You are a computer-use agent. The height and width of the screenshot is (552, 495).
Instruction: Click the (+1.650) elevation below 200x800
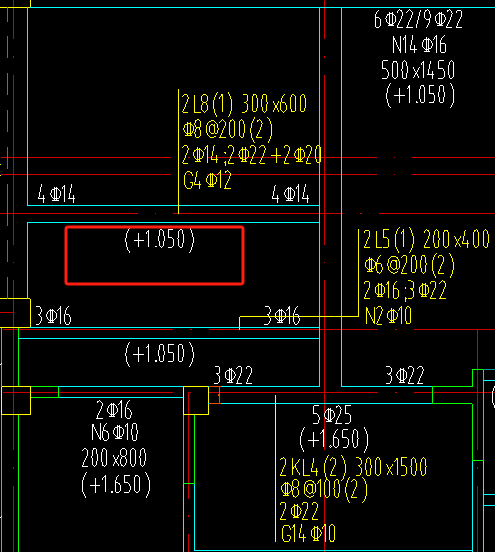[116, 484]
